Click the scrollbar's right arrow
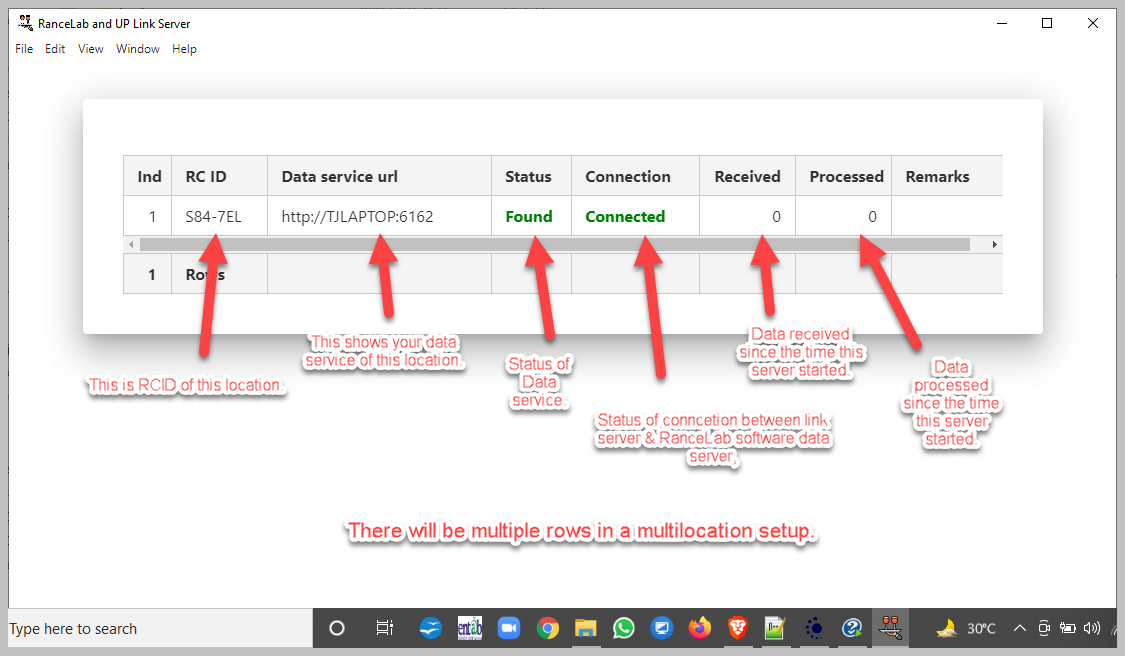 coord(994,245)
